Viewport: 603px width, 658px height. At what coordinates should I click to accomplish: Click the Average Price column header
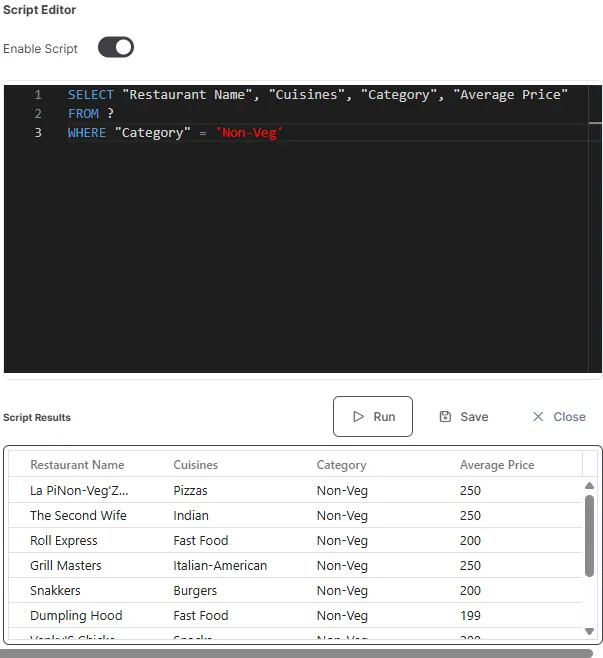pos(497,465)
